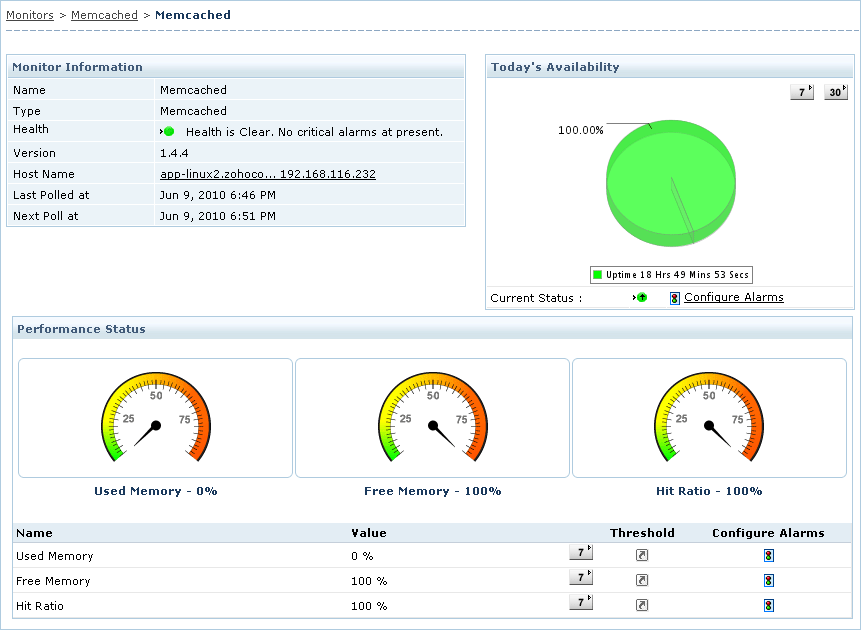Click the green availability pie chart

(x=671, y=183)
